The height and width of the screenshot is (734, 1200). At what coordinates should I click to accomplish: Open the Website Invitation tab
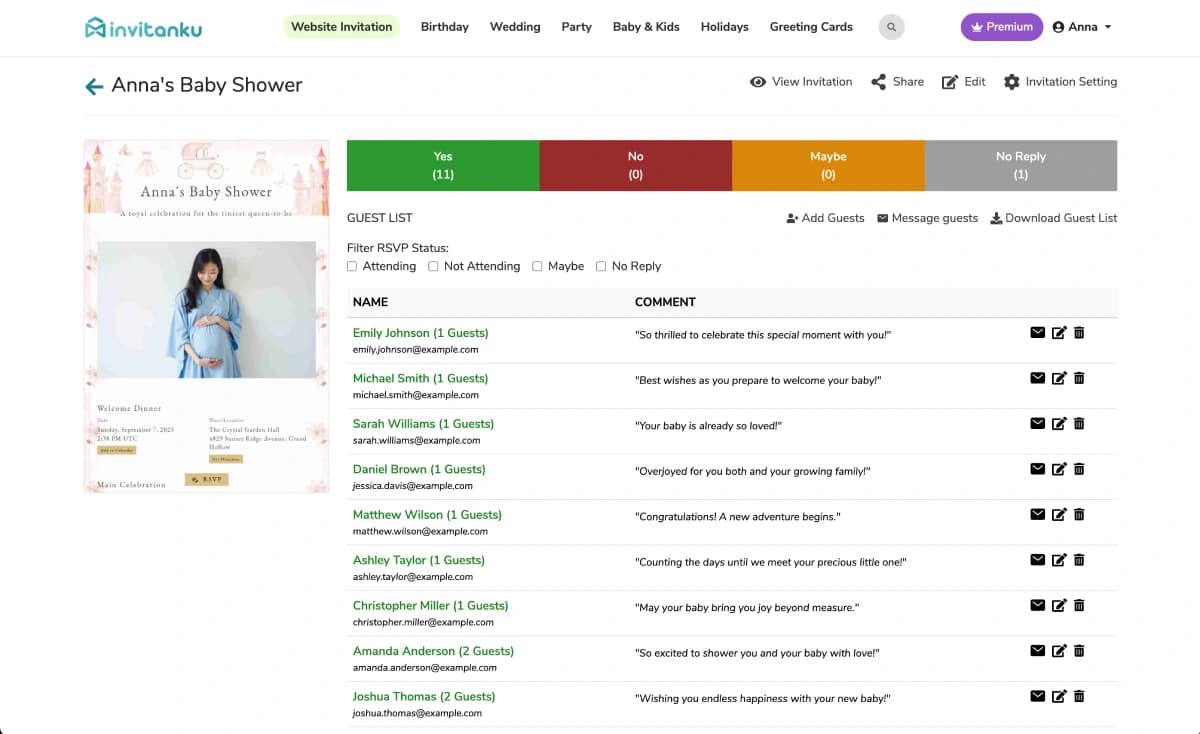pyautogui.click(x=341, y=27)
